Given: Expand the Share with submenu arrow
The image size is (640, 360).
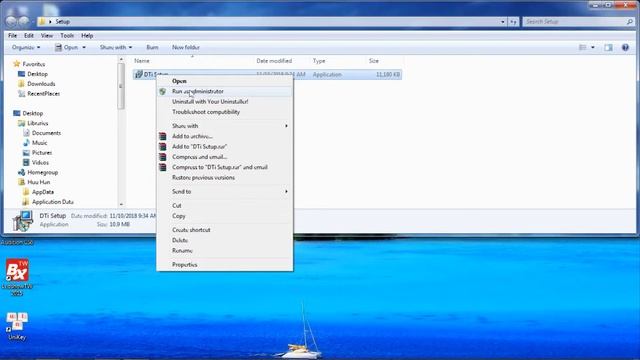Looking at the screenshot, I should 287,126.
